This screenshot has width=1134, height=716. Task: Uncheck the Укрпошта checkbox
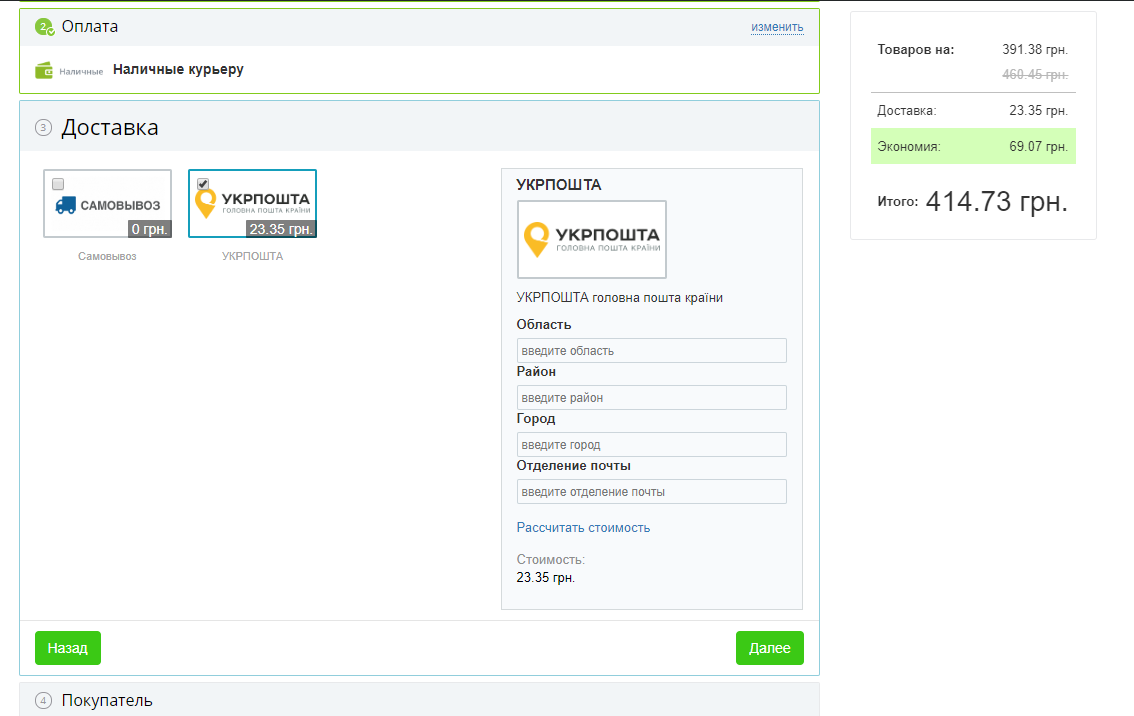[x=203, y=184]
